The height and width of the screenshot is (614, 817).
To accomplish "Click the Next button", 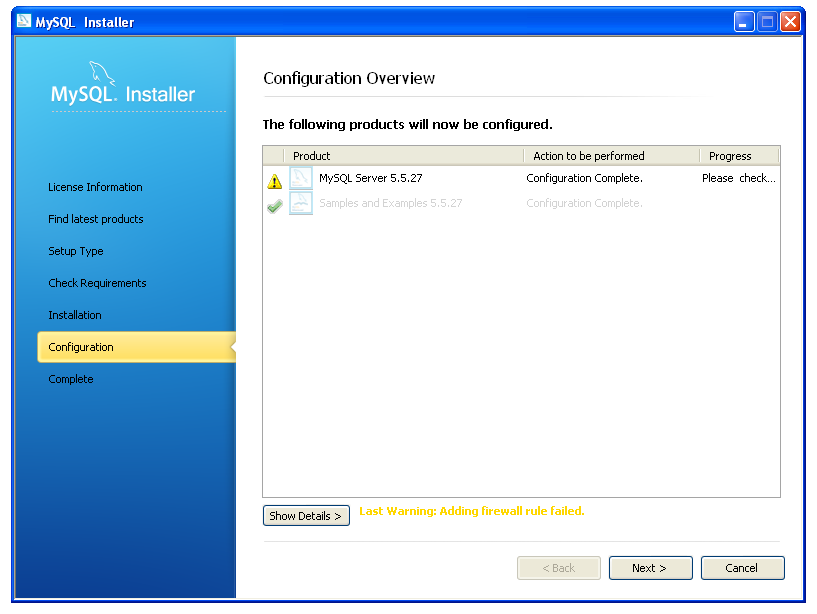I will [650, 568].
